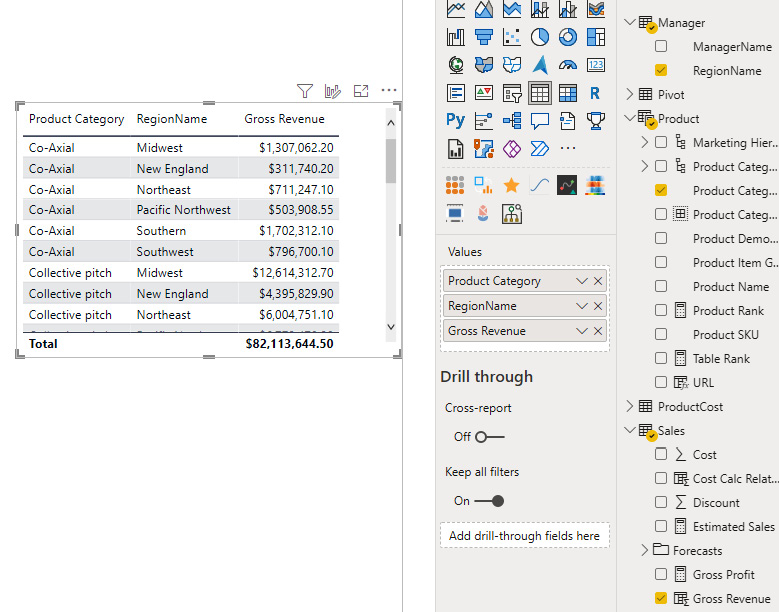Insert a Python visual
The height and width of the screenshot is (612, 779).
point(456,121)
